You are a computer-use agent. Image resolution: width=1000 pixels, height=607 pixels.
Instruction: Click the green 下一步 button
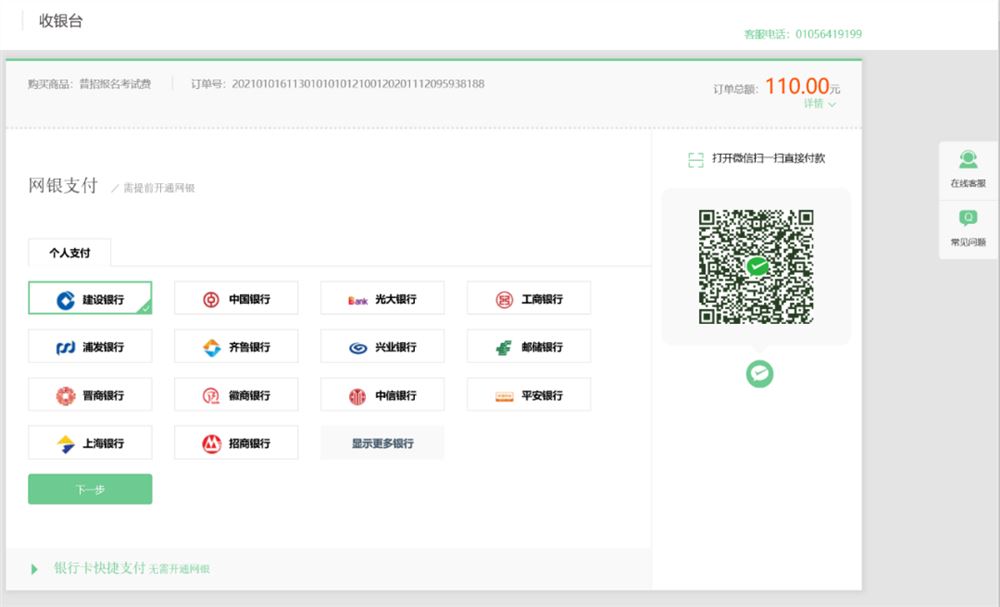tap(90, 489)
